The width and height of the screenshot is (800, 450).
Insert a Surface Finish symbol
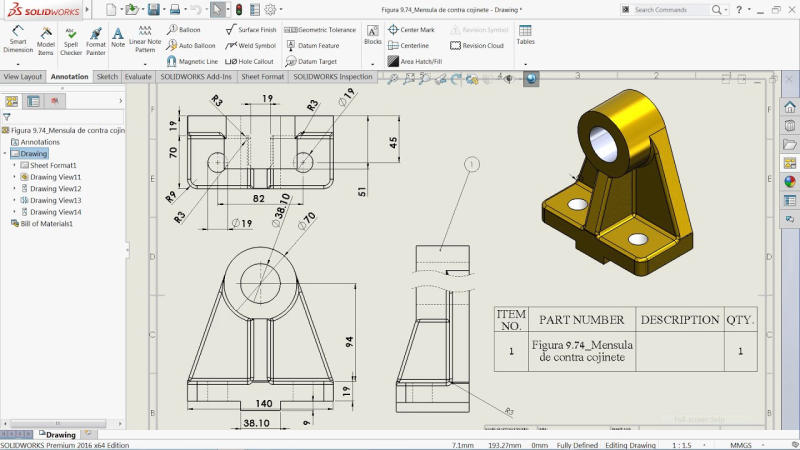251,30
